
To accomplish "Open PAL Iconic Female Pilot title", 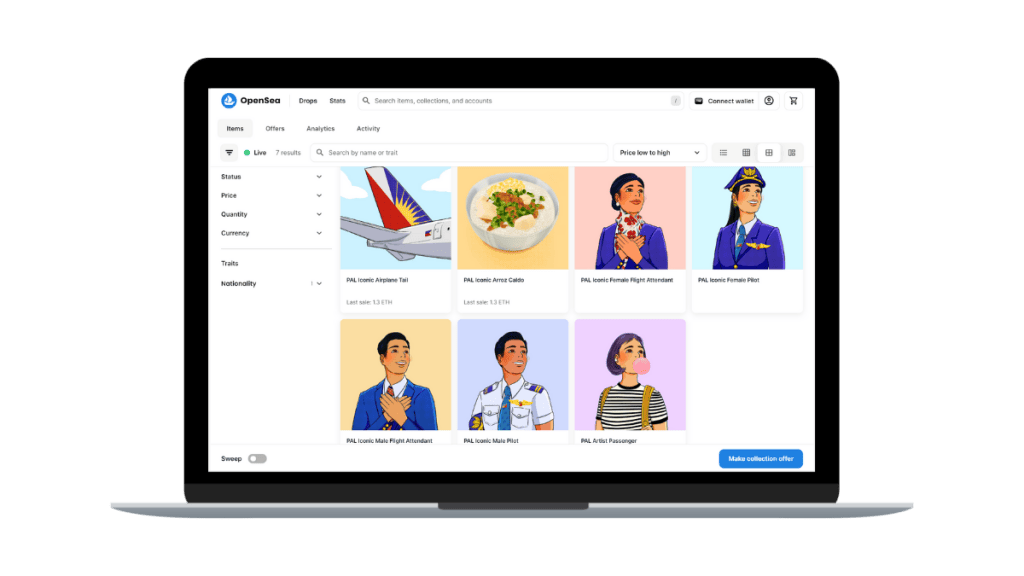I will point(728,280).
